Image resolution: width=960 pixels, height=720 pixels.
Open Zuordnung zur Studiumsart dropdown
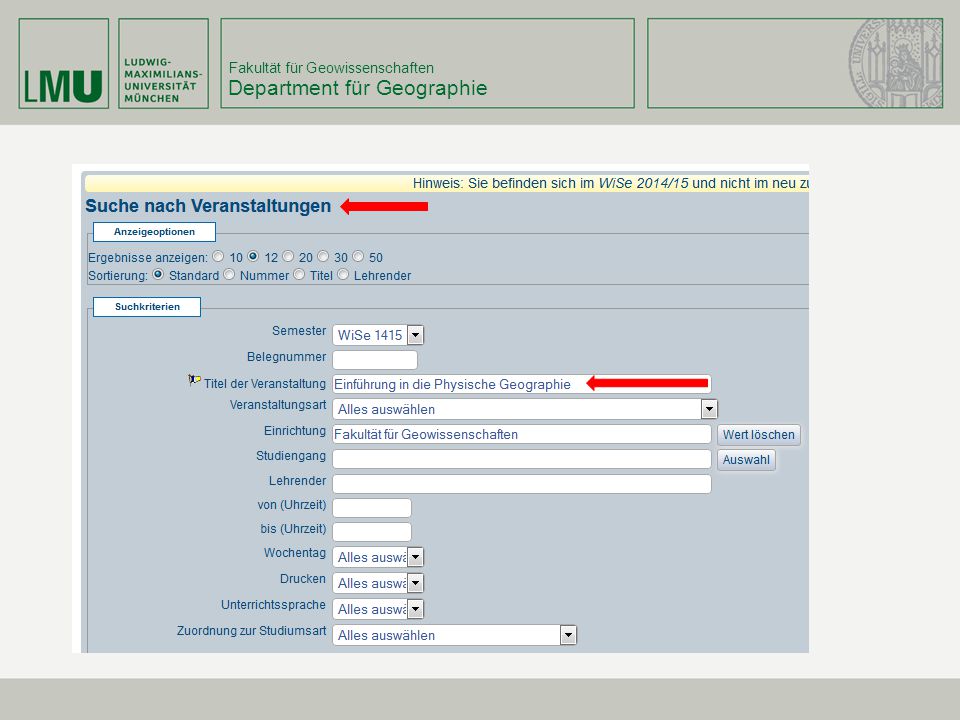[x=454, y=636]
